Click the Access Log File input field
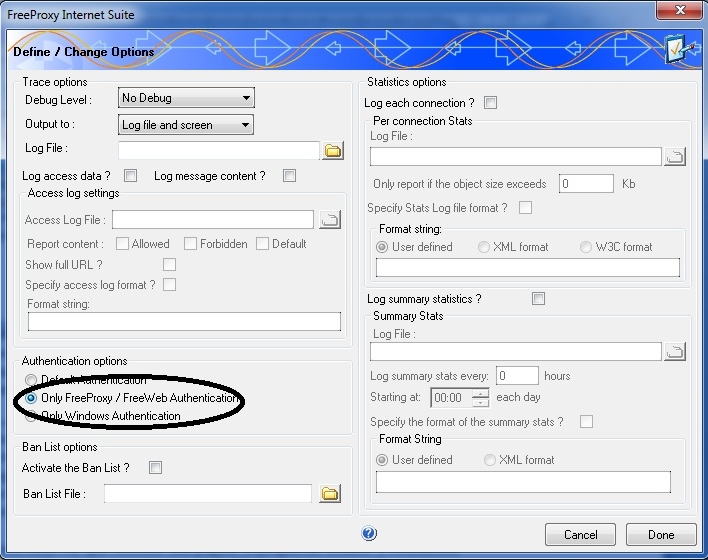 pyautogui.click(x=213, y=219)
